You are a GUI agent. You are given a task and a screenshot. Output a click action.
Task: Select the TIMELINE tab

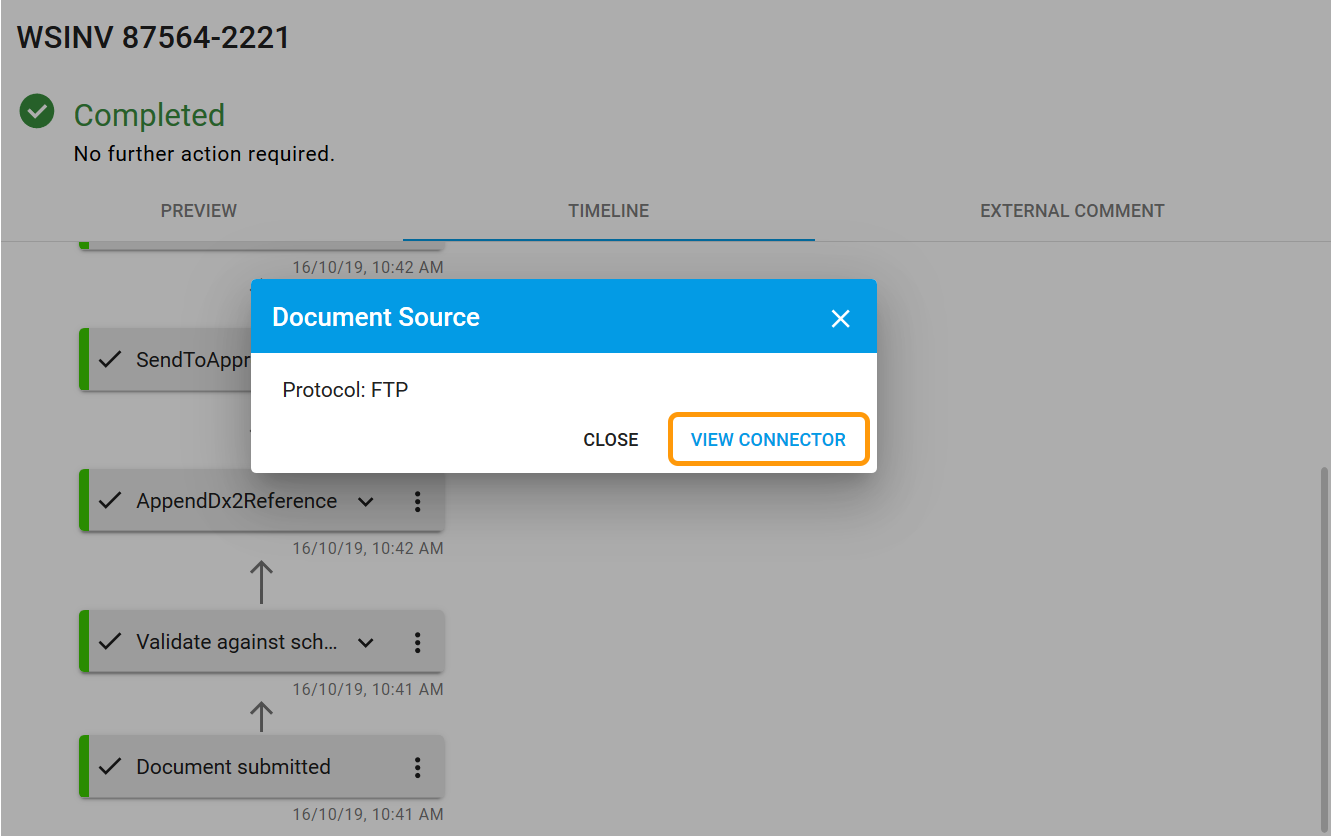(x=608, y=211)
